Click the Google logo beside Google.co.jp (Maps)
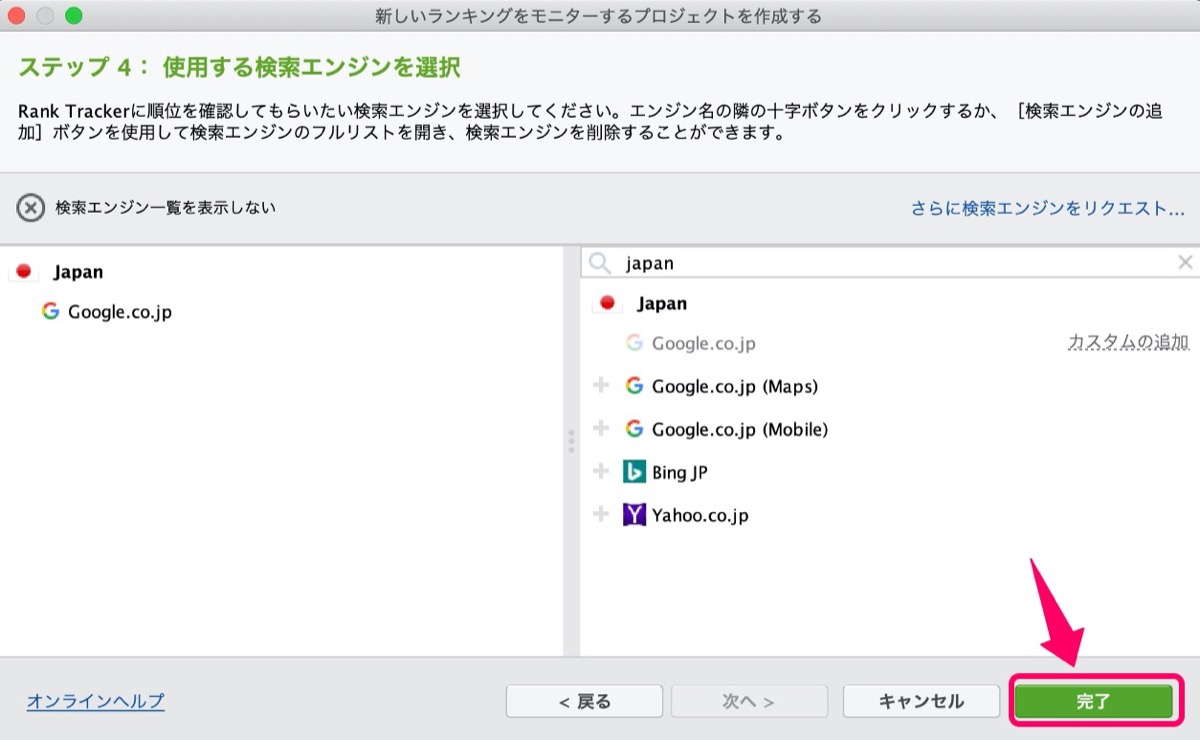The height and width of the screenshot is (740, 1200). (634, 385)
